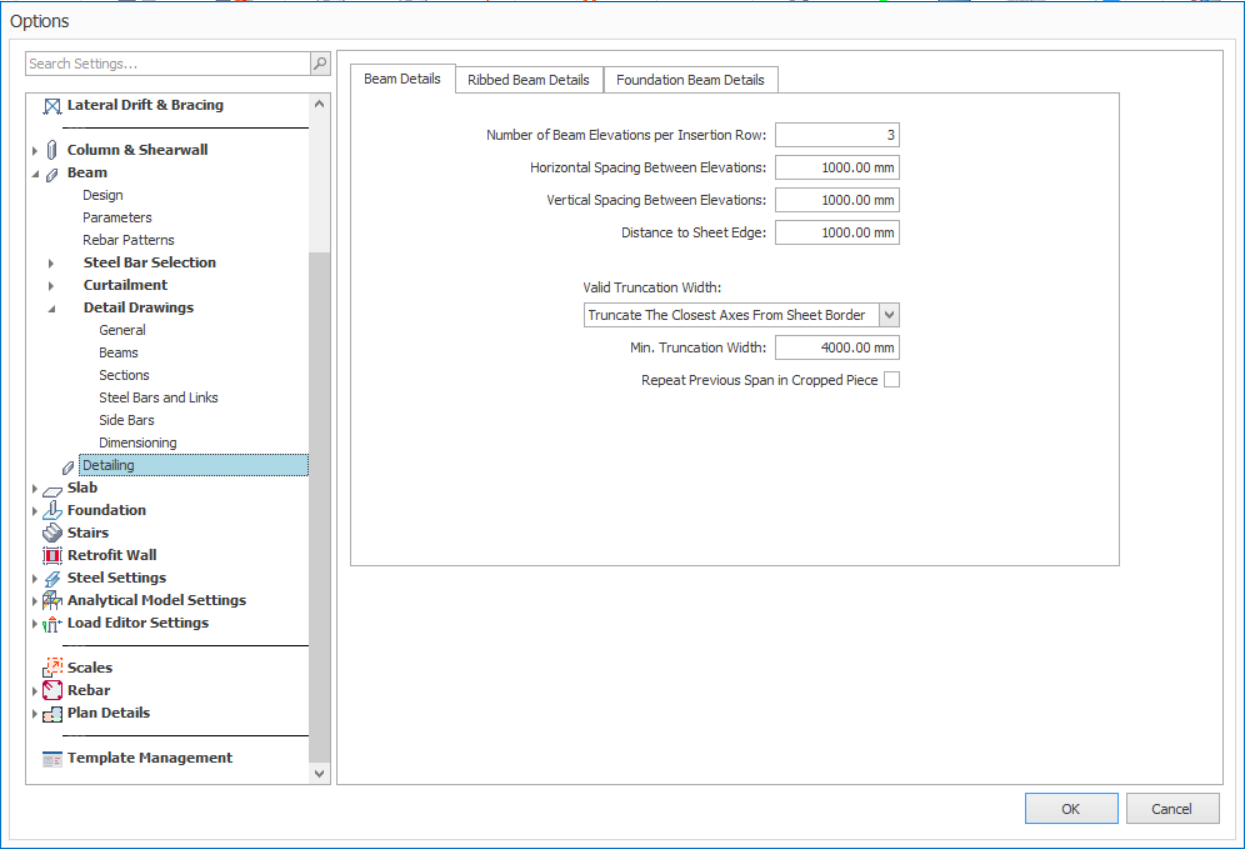Click the Lateral Drift & Bracing icon
1245x849 pixels.
[x=53, y=106]
